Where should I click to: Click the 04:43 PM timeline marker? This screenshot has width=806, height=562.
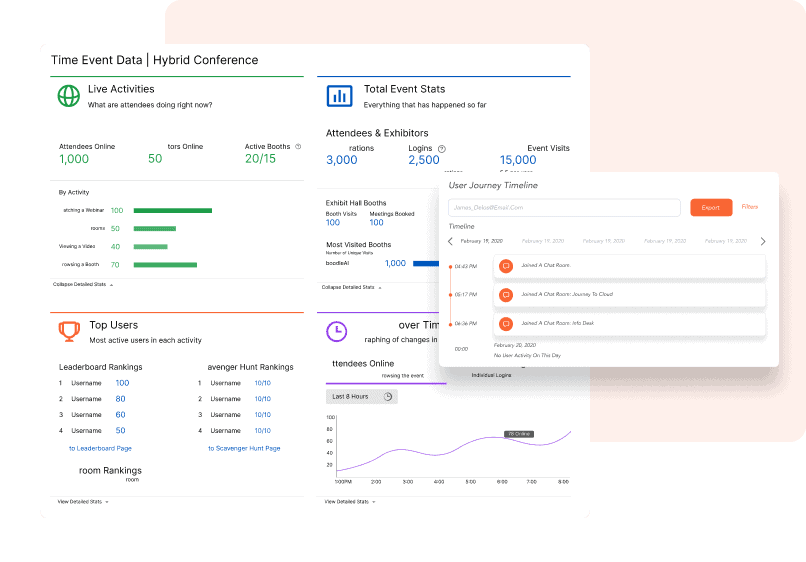coord(451,266)
